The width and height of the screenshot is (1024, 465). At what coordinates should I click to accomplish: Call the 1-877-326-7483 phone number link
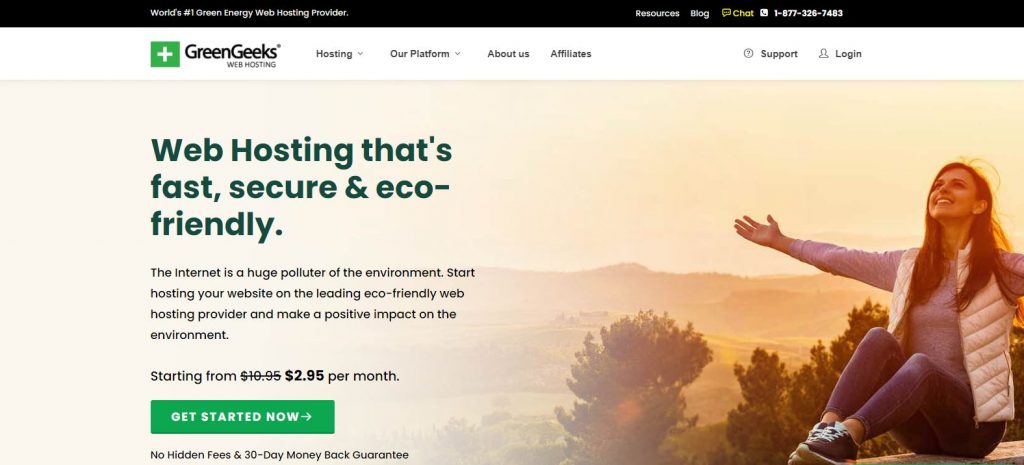(808, 13)
